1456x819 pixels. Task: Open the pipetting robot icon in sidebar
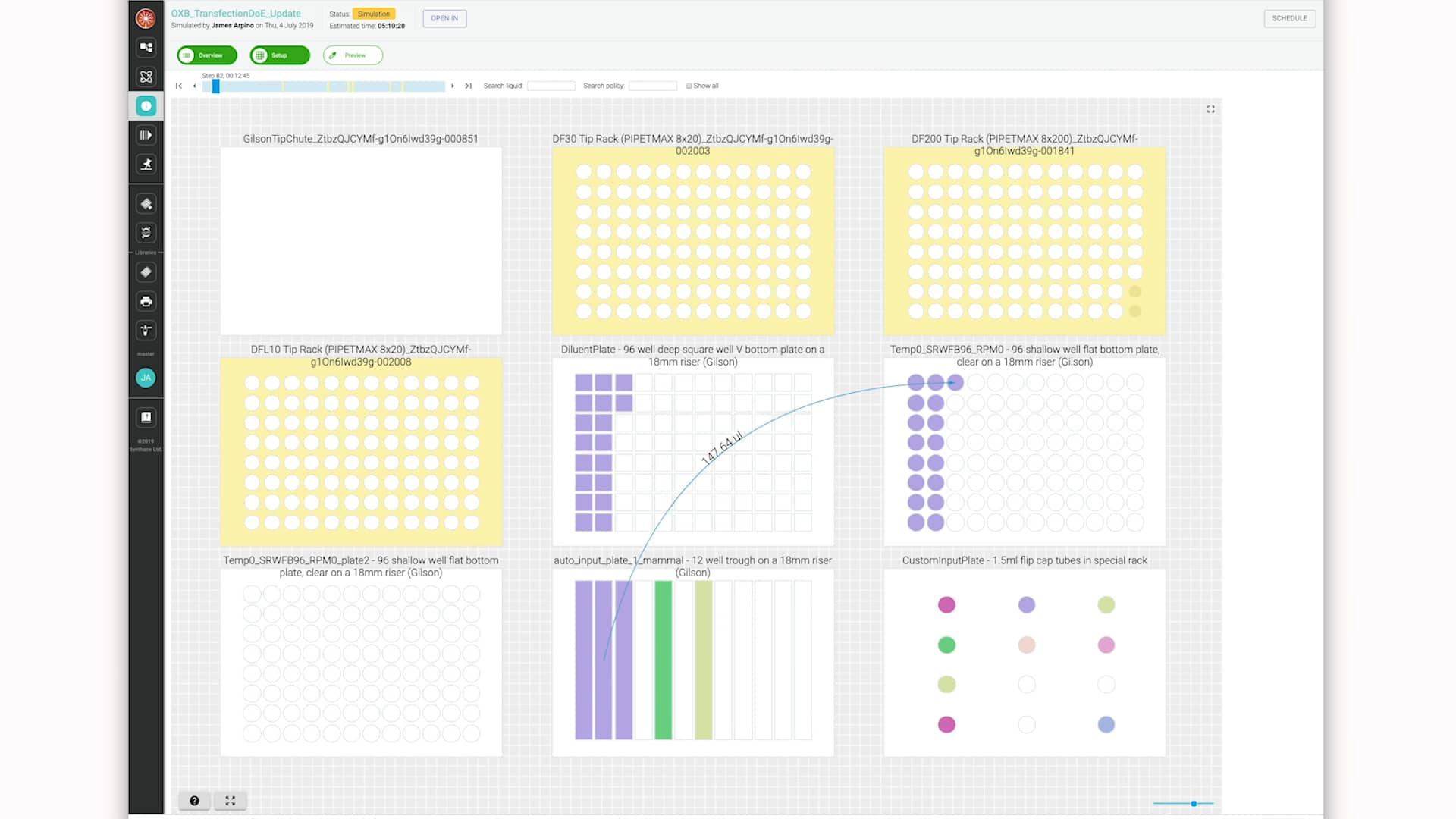tap(146, 331)
